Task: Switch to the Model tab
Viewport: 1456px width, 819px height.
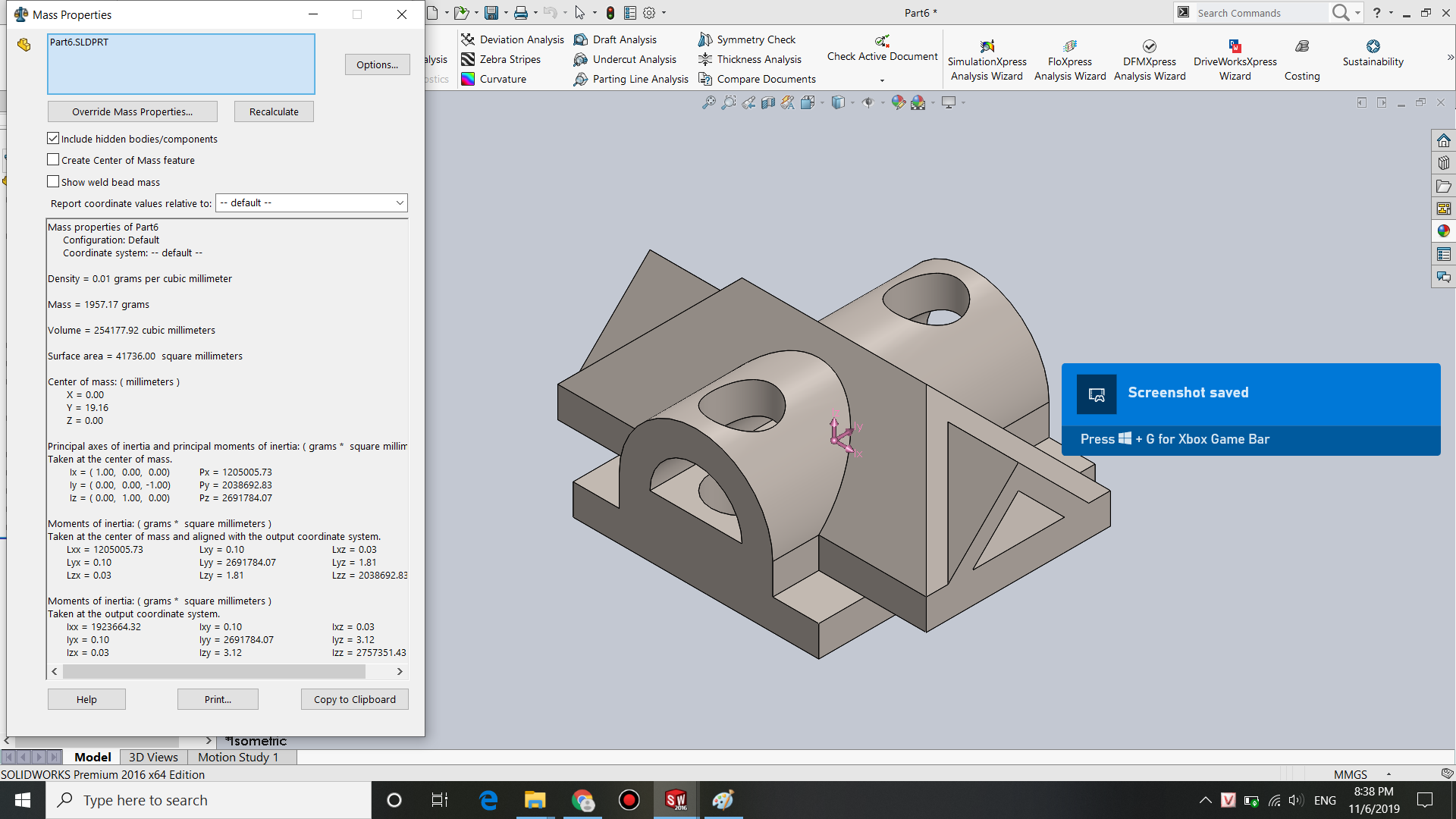Action: [x=93, y=757]
